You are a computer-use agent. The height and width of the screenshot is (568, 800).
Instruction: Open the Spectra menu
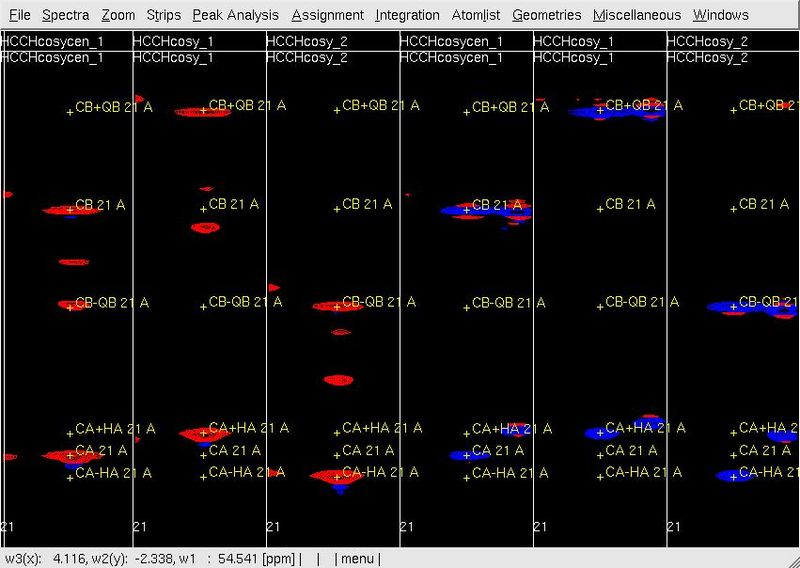pyautogui.click(x=65, y=15)
